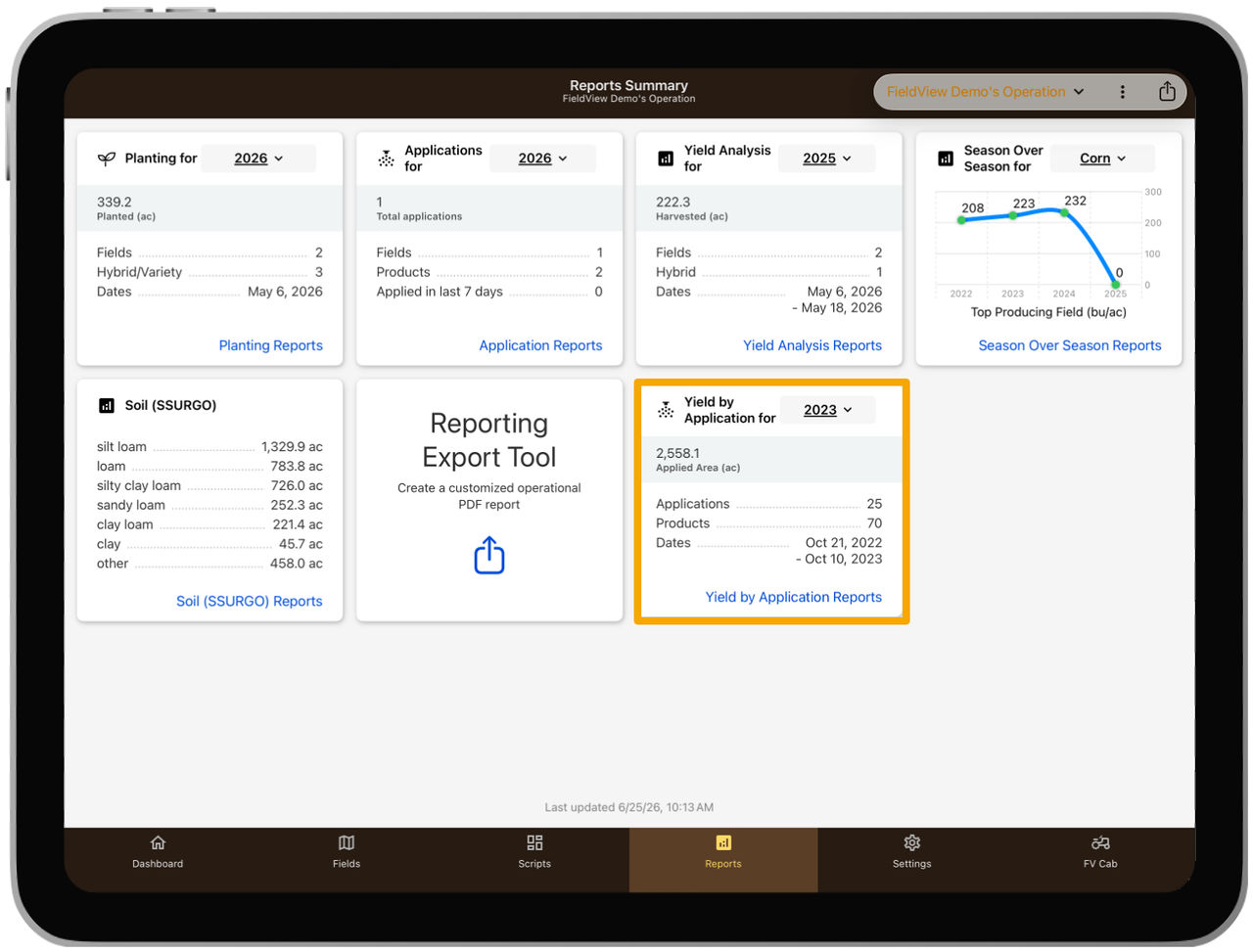The width and height of the screenshot is (1253, 952).
Task: Click the silty clay loam 726.0 ac row
Action: (209, 485)
